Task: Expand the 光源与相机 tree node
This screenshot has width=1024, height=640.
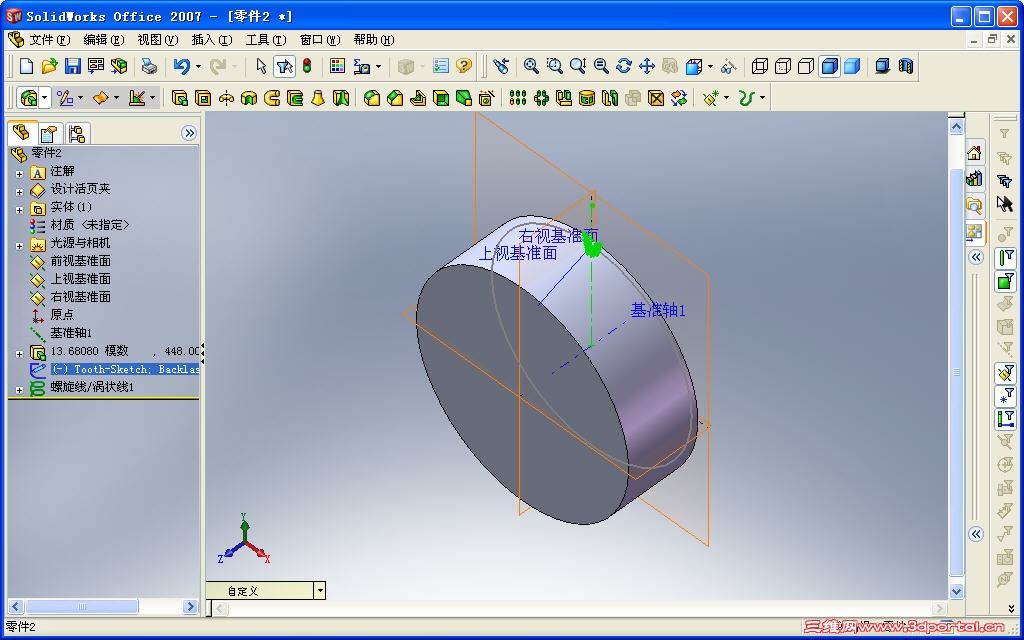Action: click(x=20, y=246)
